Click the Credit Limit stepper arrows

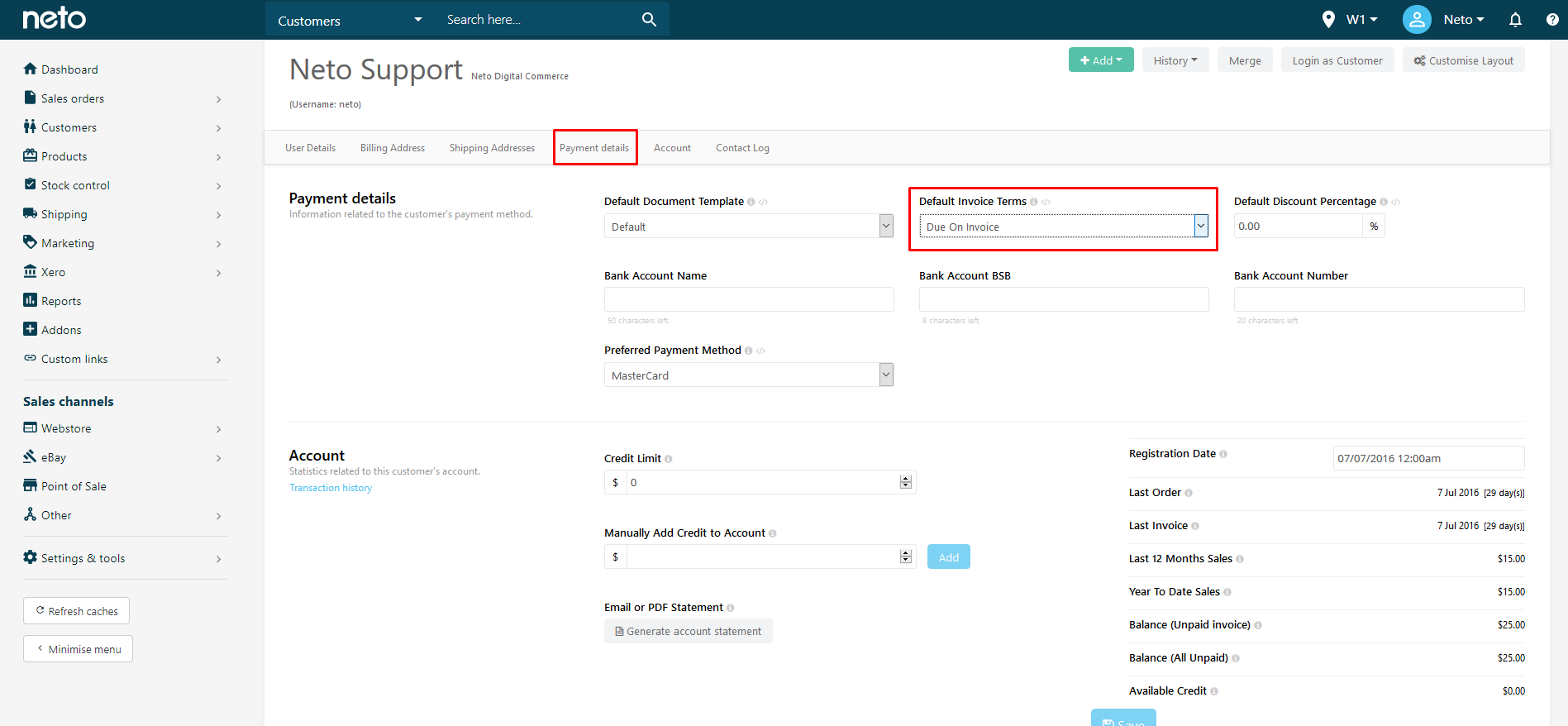[x=906, y=482]
